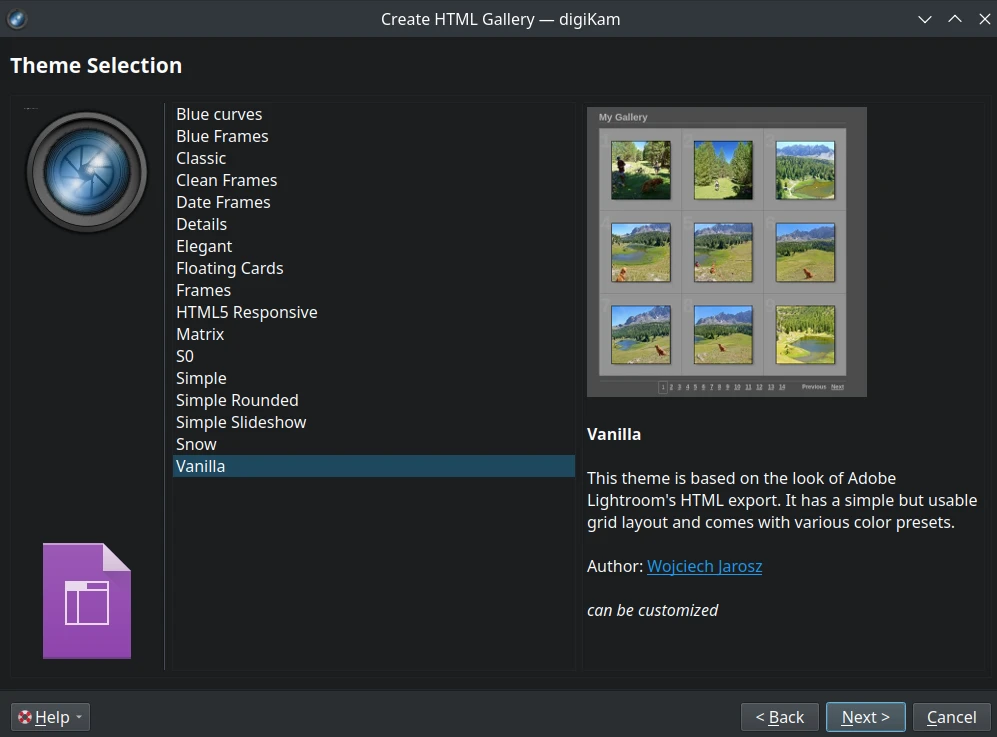Click the purple template icon below the lens image

86,600
